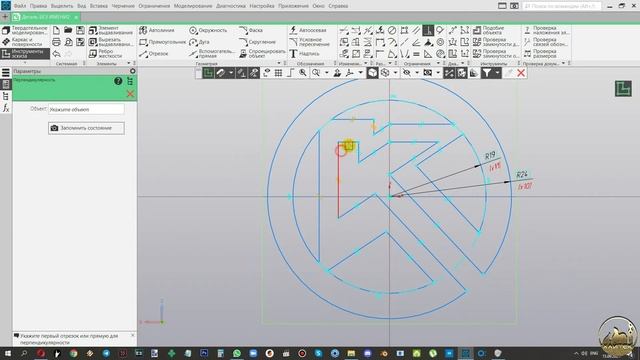Open dropdown next to funnel filter
The image size is (640, 360).
pos(497,73)
